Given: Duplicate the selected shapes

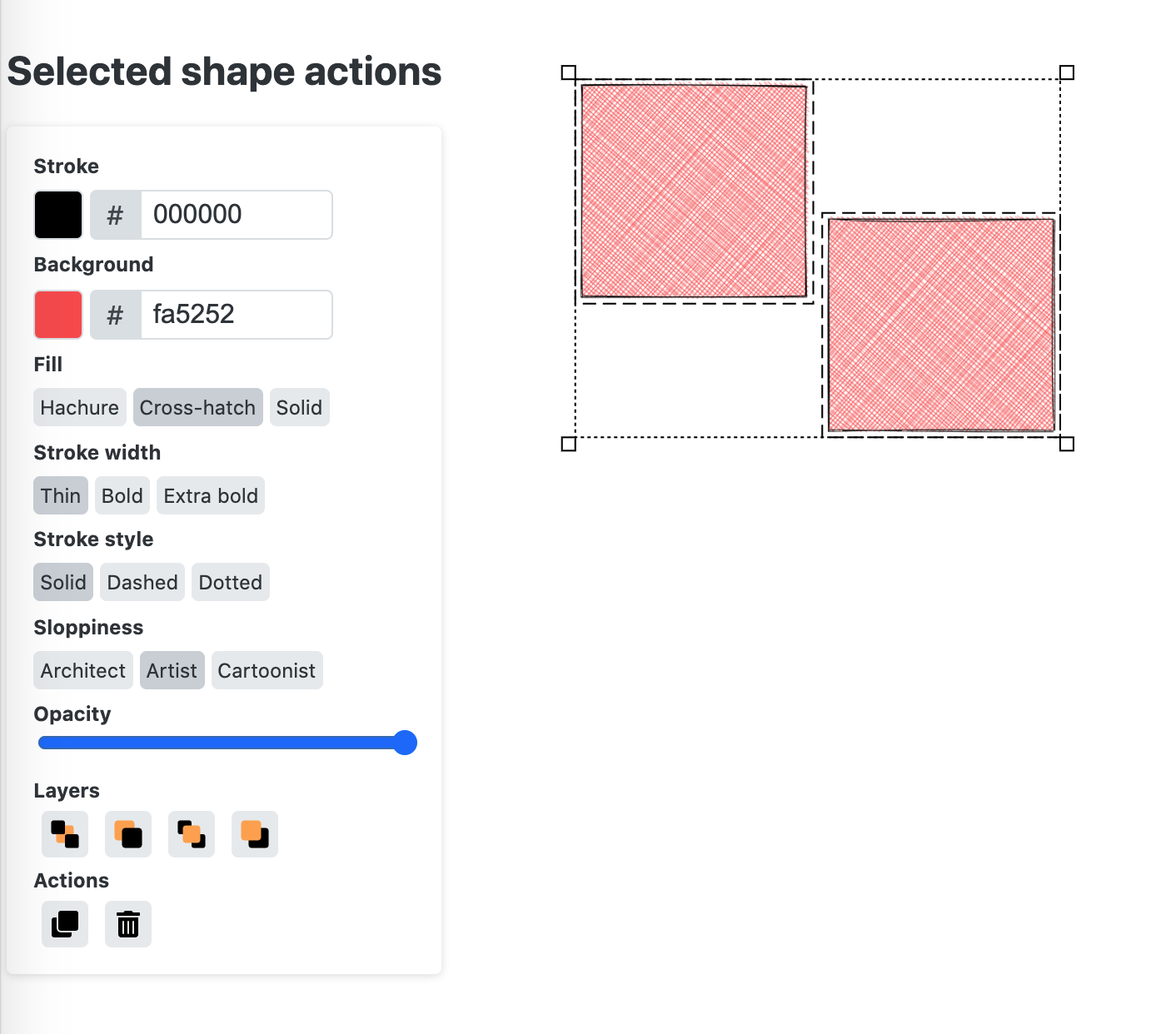Looking at the screenshot, I should pyautogui.click(x=64, y=923).
